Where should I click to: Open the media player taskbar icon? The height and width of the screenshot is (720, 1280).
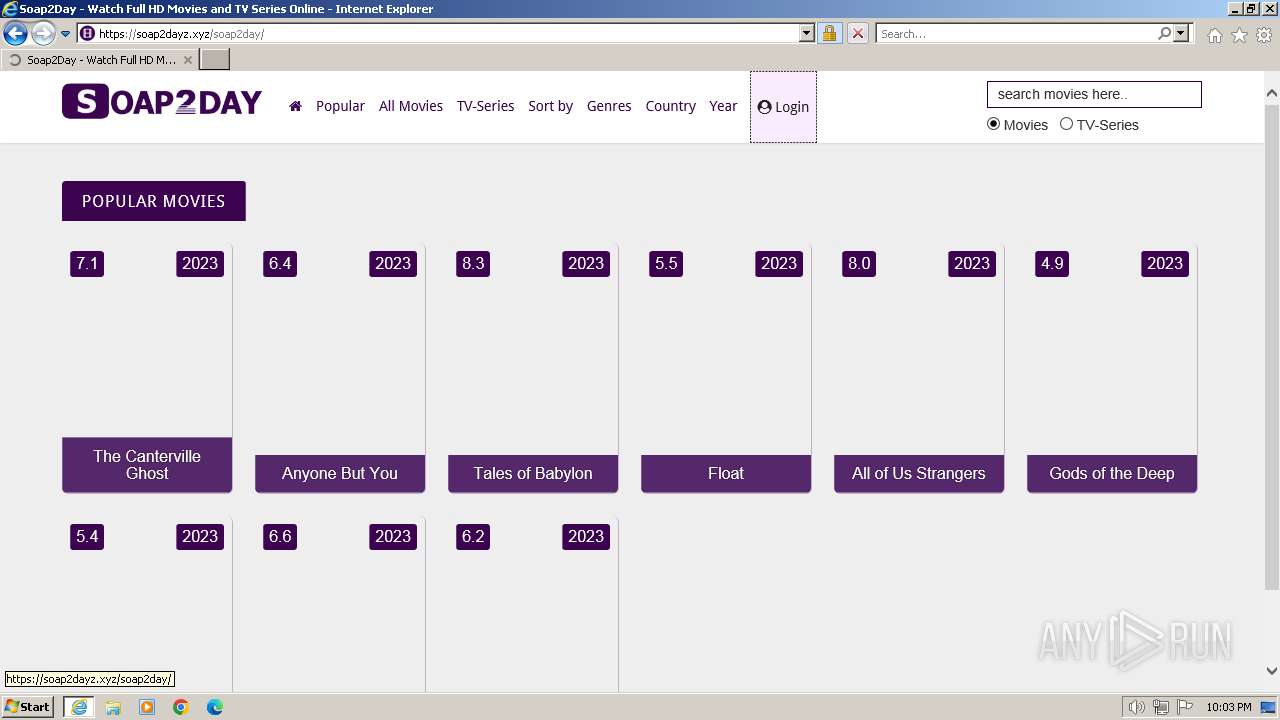tap(147, 707)
